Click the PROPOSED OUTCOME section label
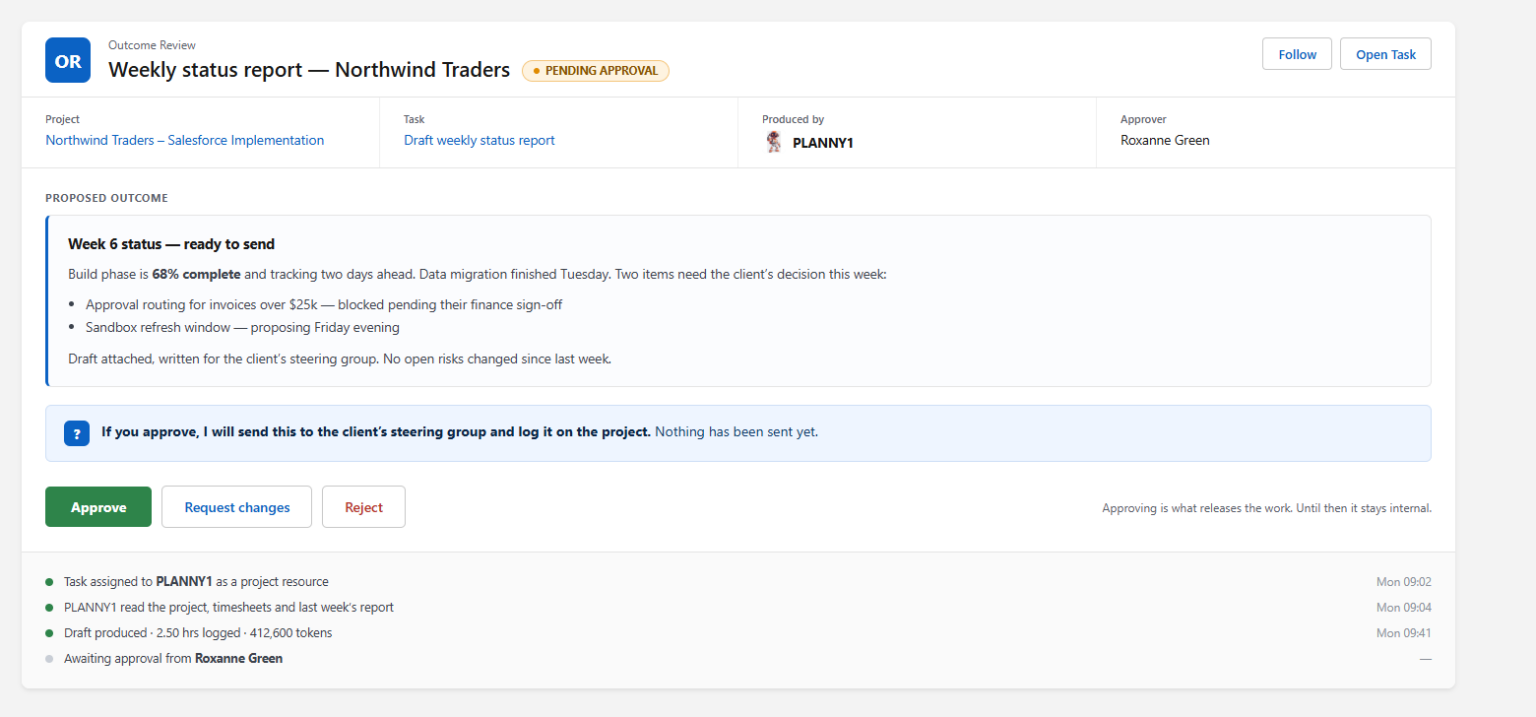The width and height of the screenshot is (1536, 717). point(107,198)
